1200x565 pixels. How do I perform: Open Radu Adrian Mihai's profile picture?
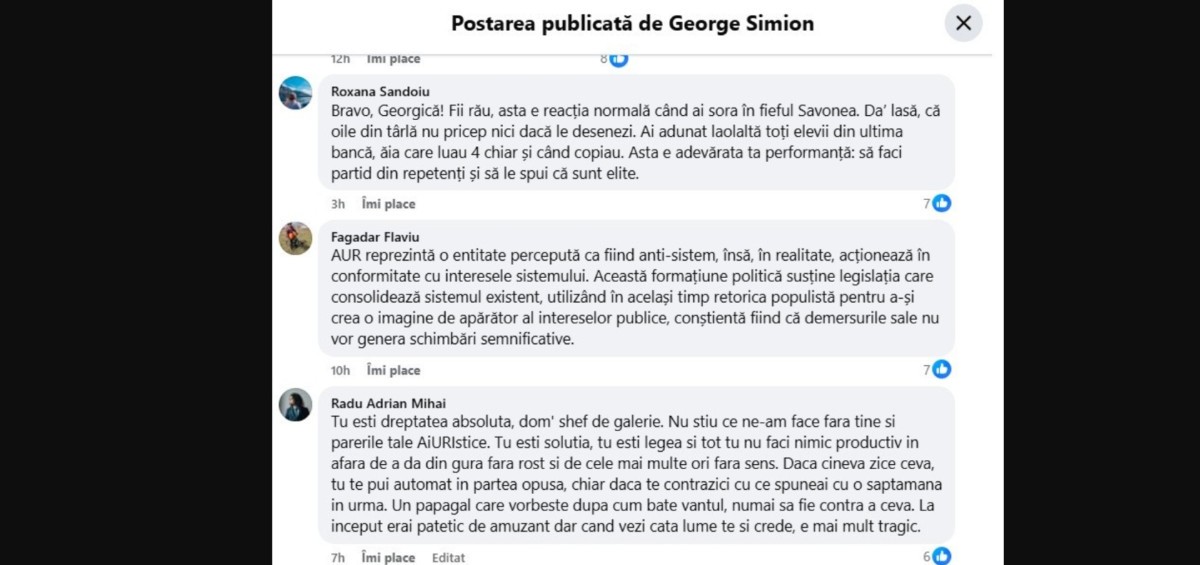coord(295,404)
